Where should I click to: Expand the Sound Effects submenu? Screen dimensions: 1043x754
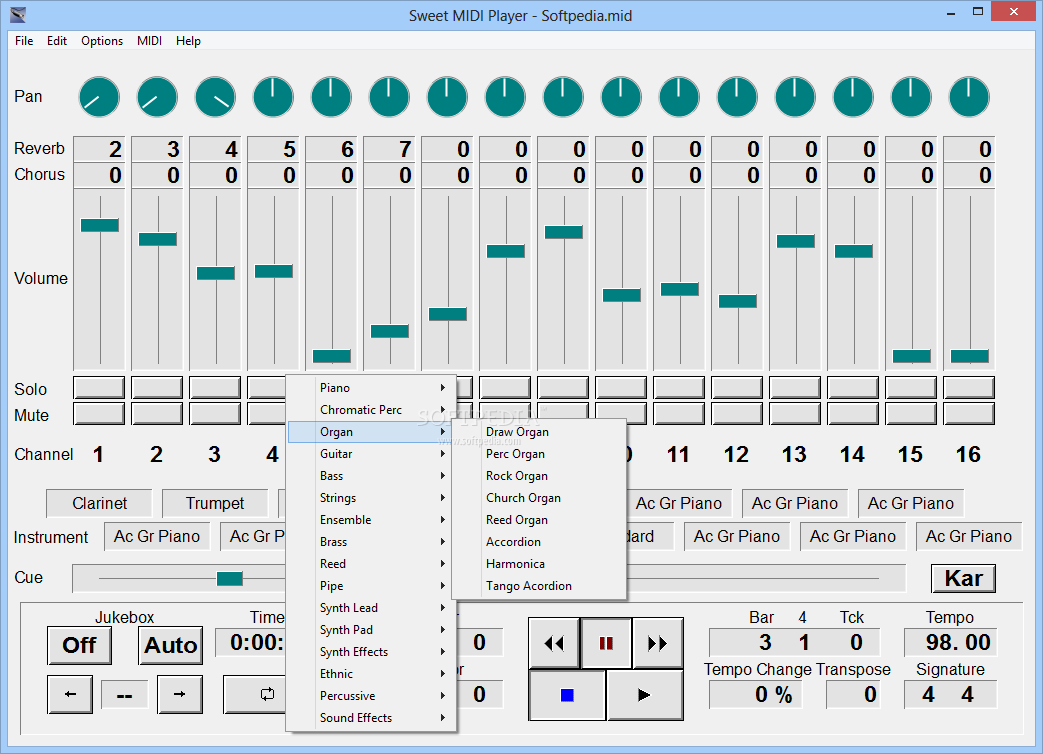[x=371, y=717]
